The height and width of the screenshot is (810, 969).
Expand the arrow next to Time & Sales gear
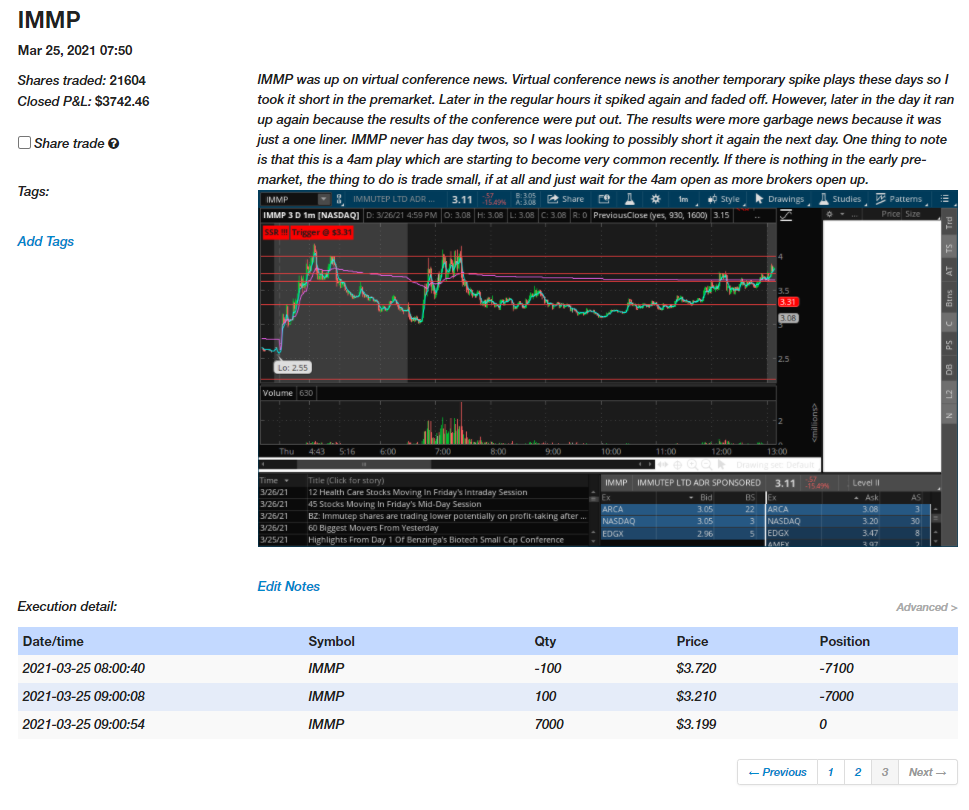coord(842,214)
